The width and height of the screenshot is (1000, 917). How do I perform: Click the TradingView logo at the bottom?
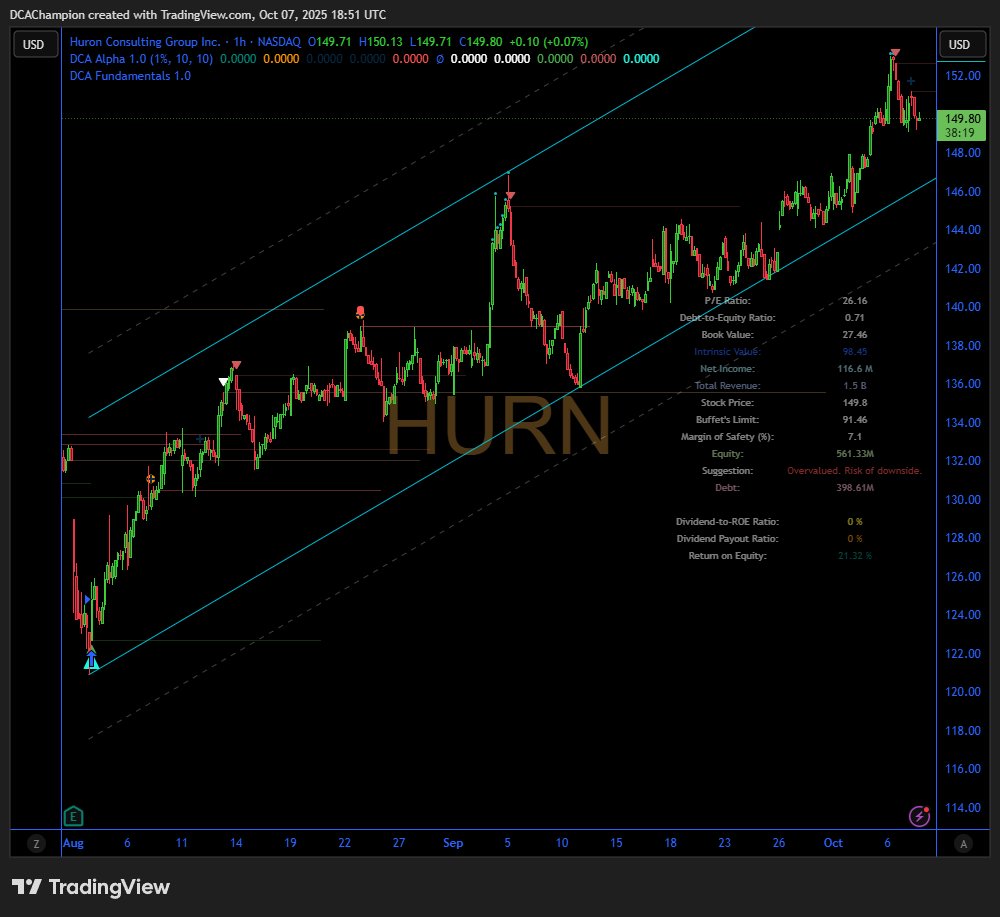click(91, 887)
